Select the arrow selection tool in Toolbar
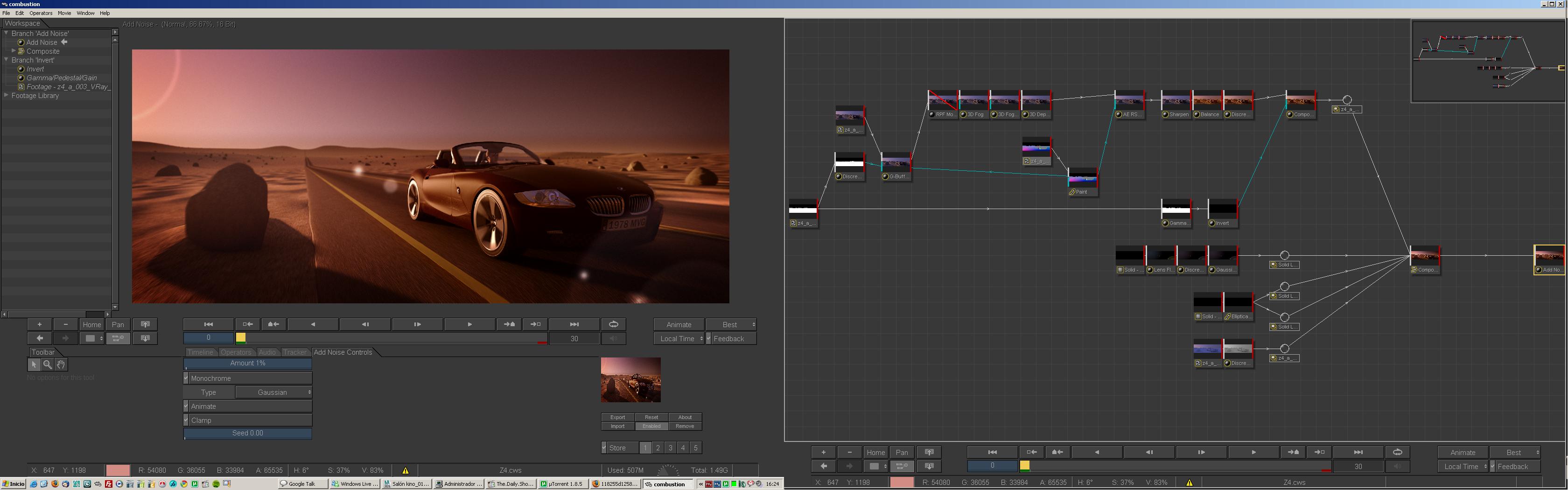 point(34,364)
